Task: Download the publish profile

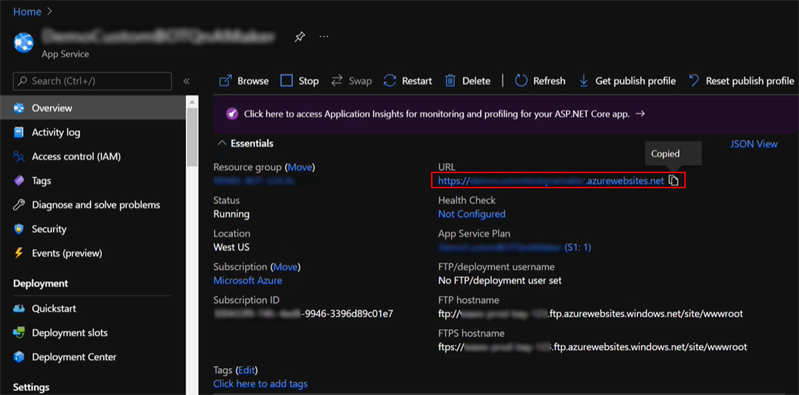Action: point(627,81)
